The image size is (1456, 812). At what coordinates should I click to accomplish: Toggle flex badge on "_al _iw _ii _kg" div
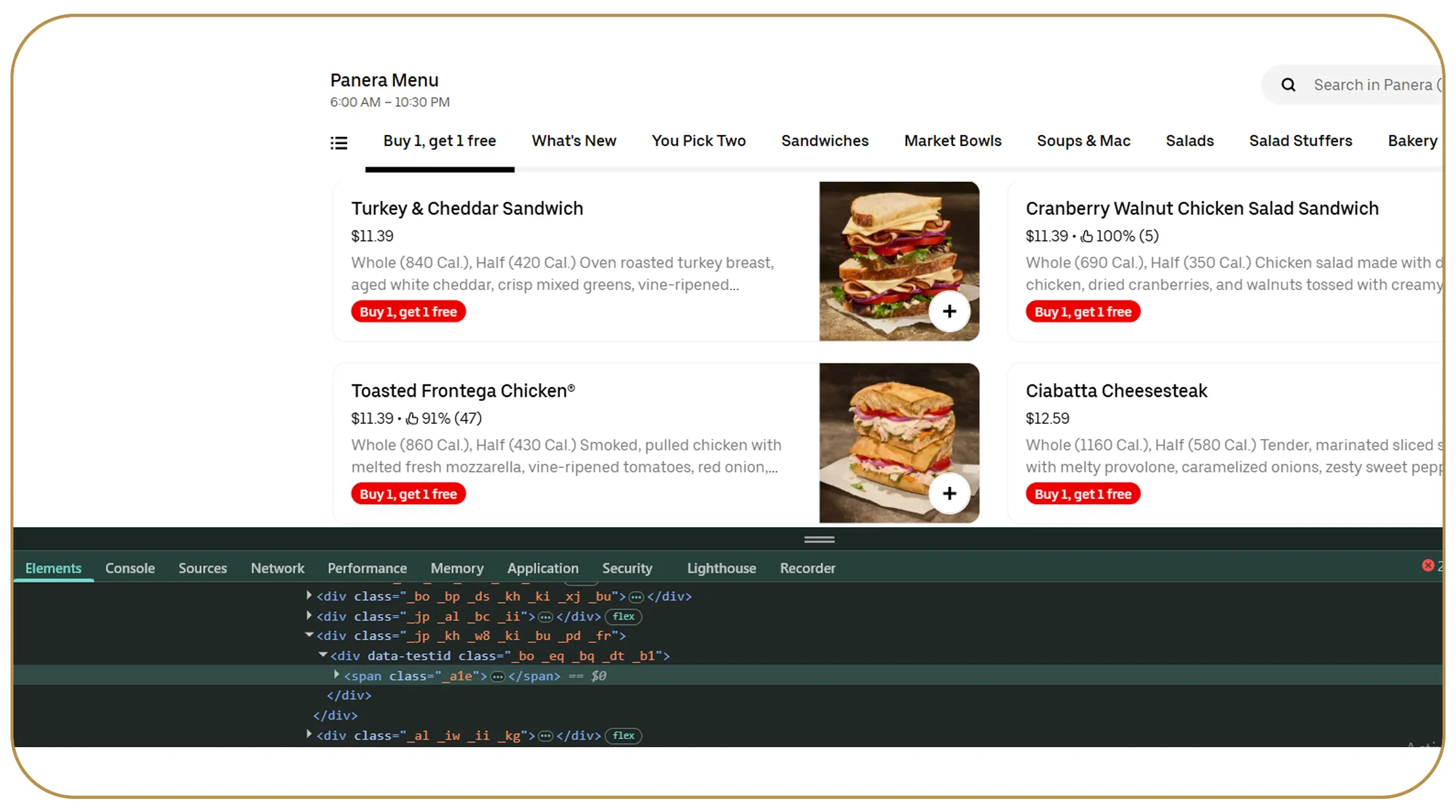(x=624, y=735)
